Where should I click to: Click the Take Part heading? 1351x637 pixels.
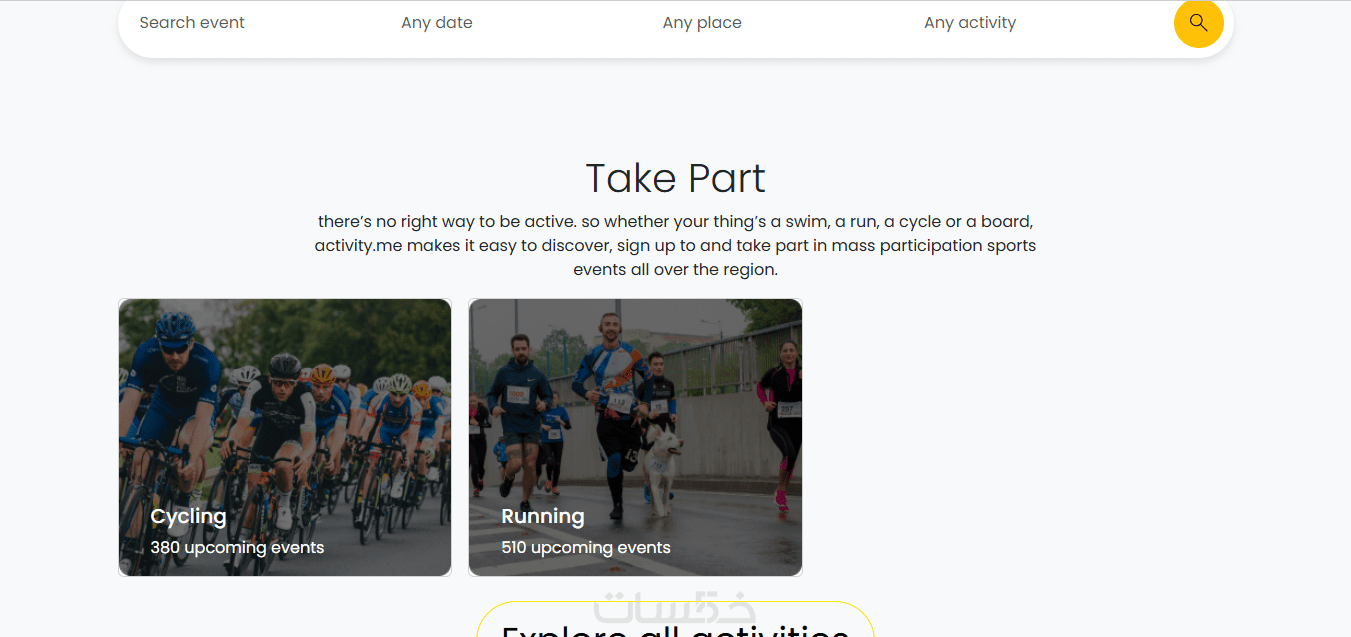coord(675,179)
